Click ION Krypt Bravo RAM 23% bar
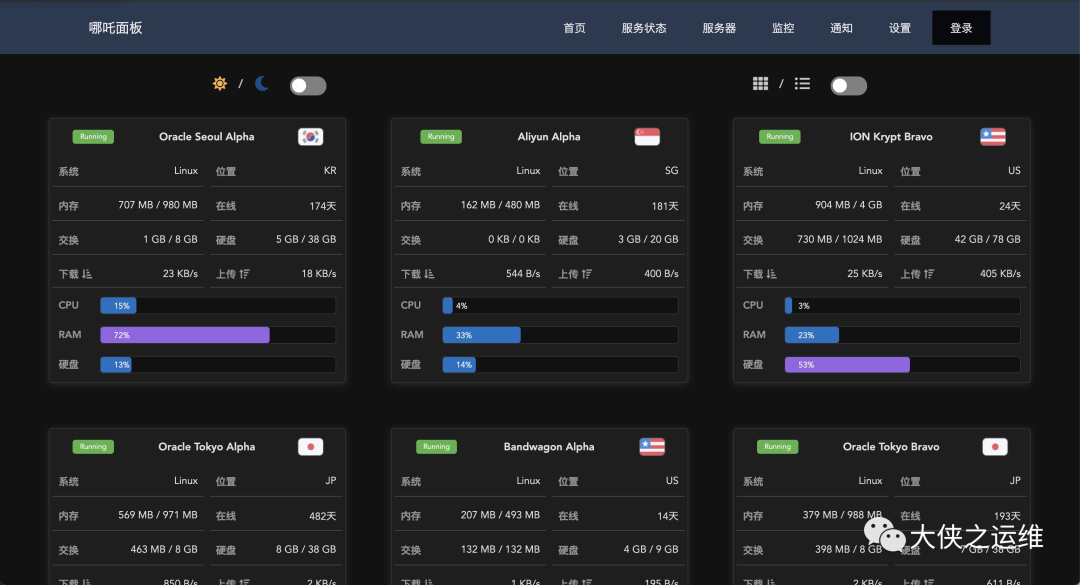This screenshot has width=1080, height=585. (902, 335)
